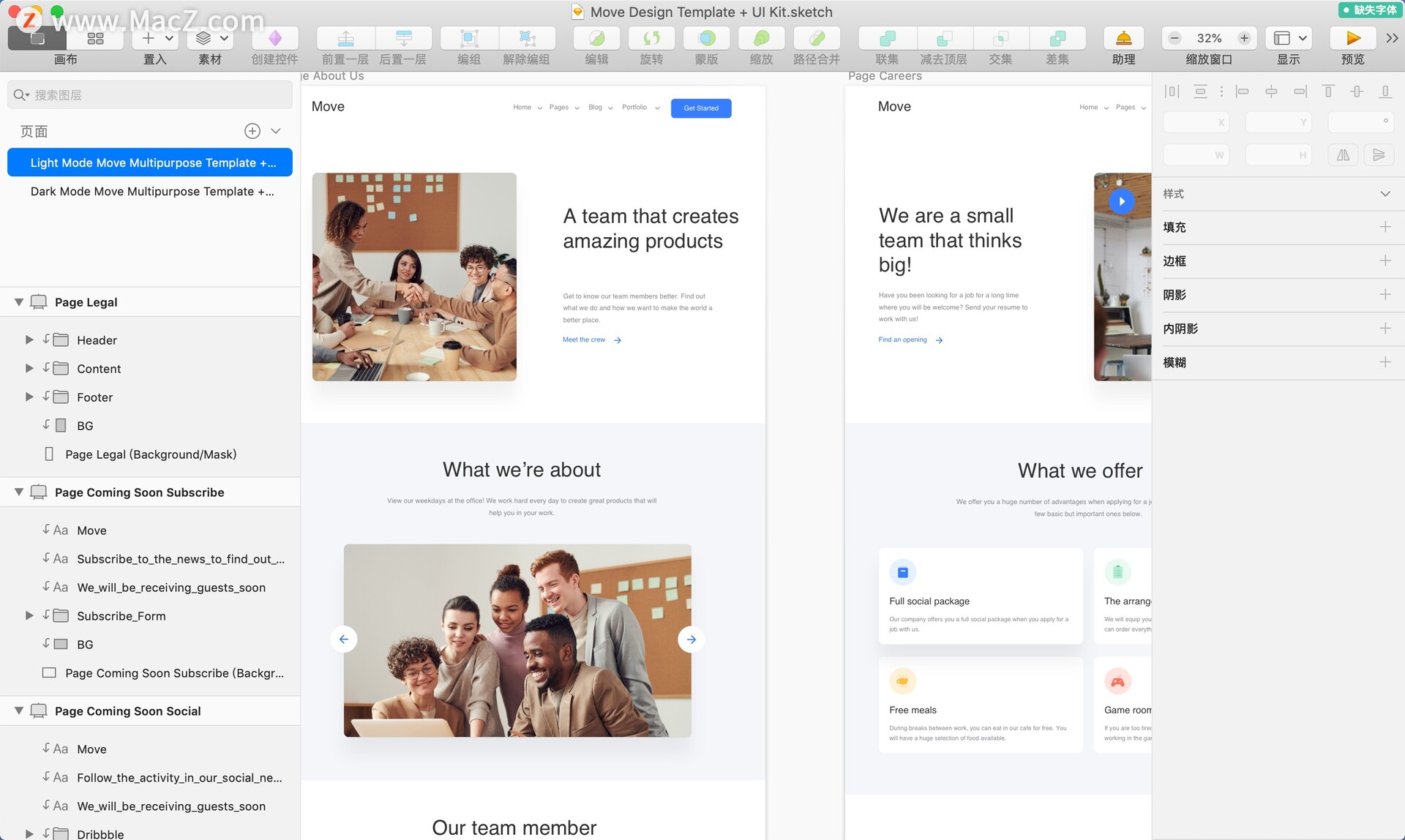Screen dimensions: 1405x840
Task: Select the canvas view mode toggle
Action: click(38, 38)
